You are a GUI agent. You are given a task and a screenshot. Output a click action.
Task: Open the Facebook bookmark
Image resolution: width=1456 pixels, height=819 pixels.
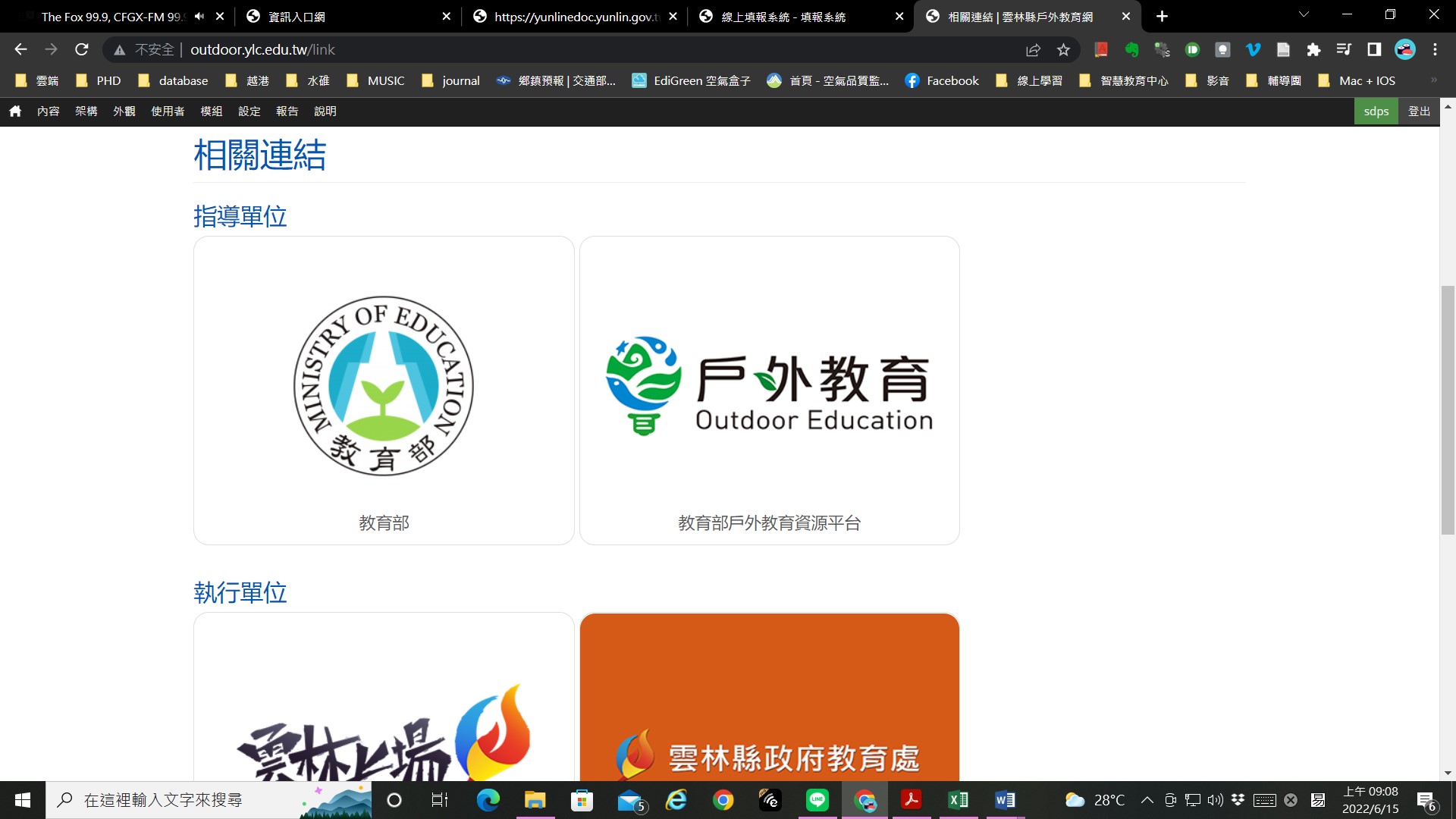coord(941,80)
